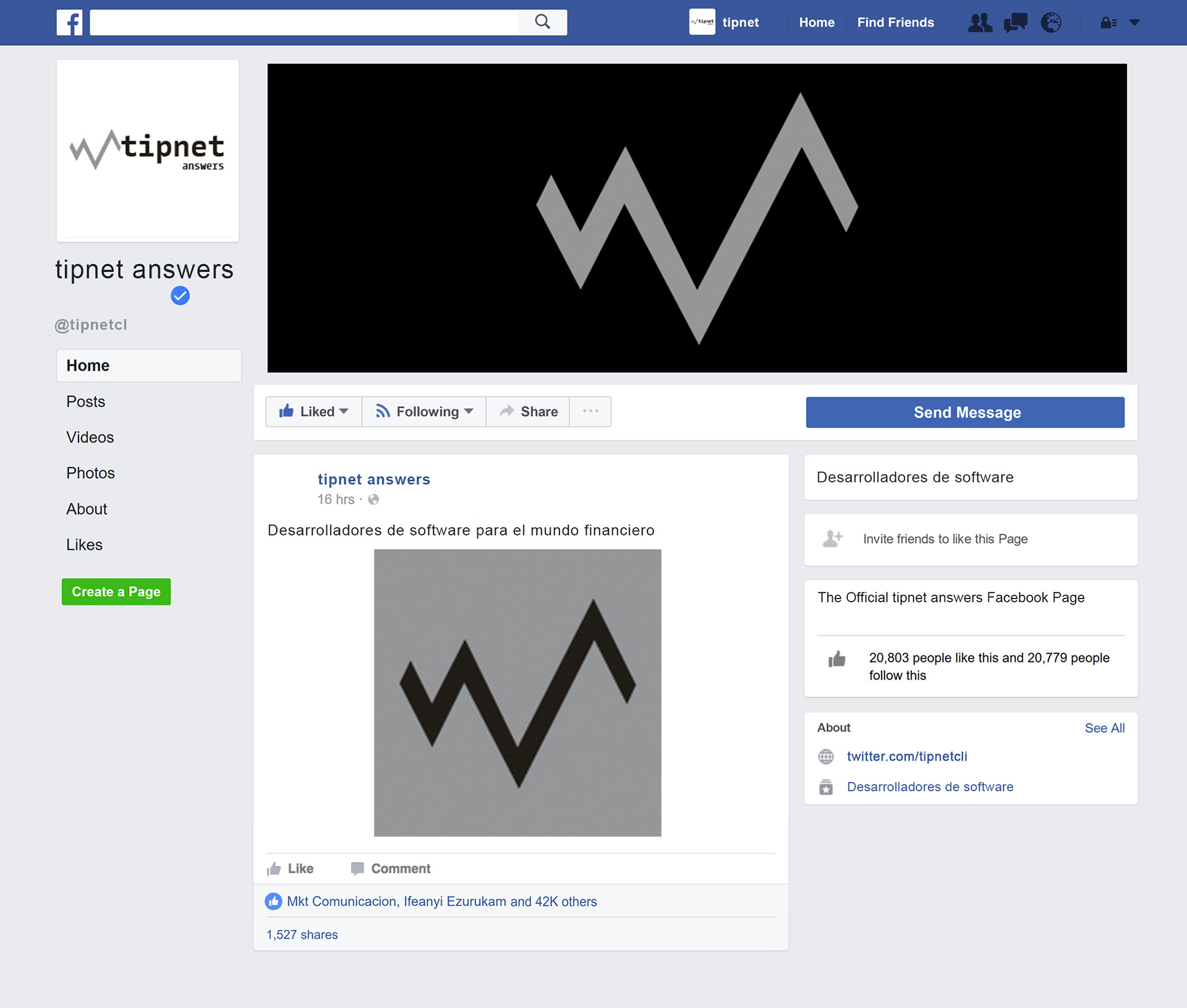Click the See All link
1187x1008 pixels.
(x=1105, y=728)
